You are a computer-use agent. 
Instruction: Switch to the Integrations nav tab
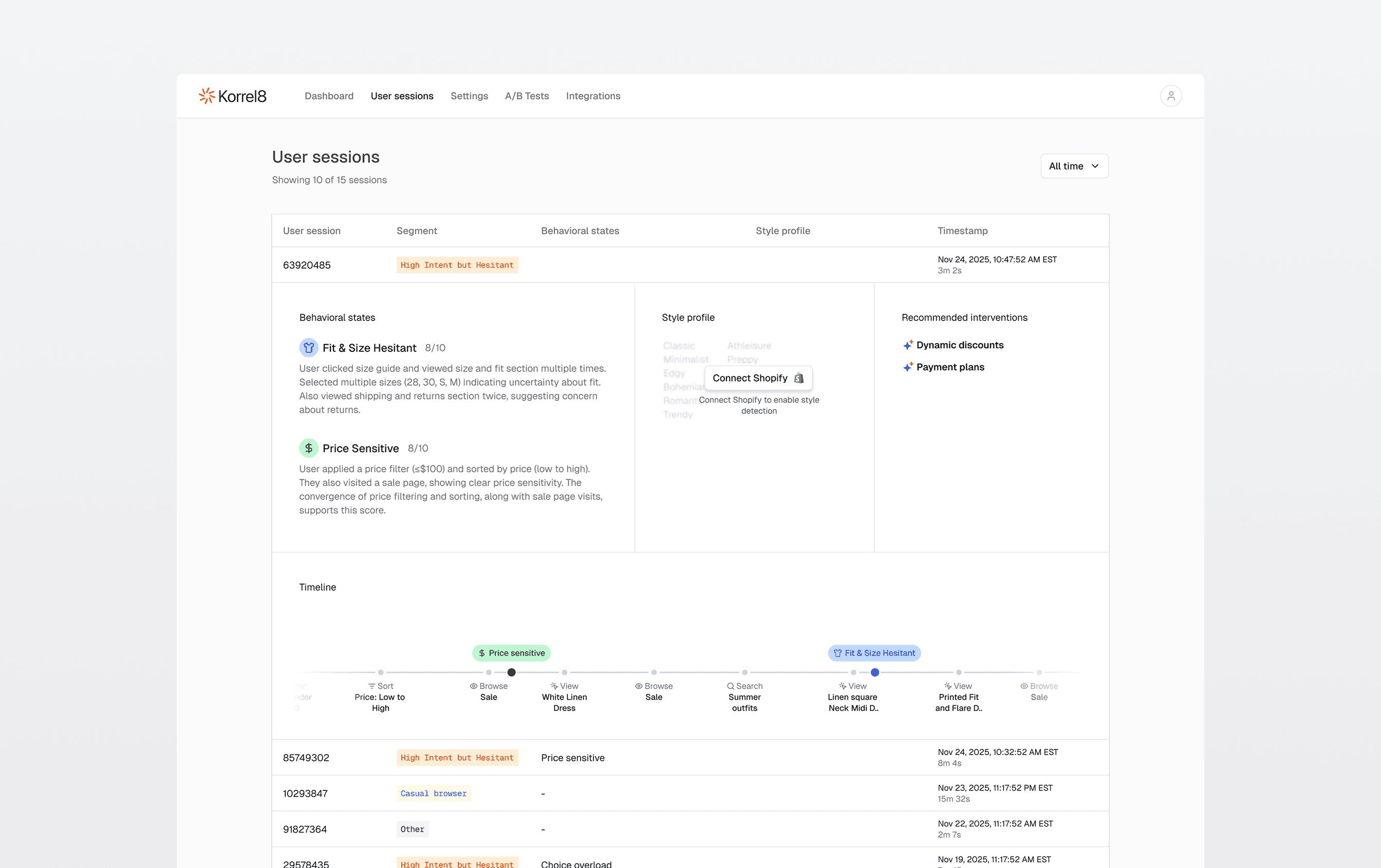tap(593, 96)
